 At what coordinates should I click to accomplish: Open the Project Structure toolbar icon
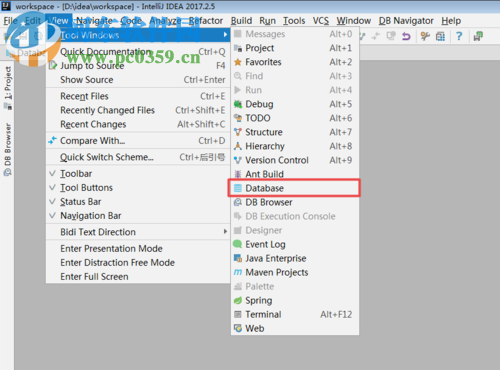440,36
